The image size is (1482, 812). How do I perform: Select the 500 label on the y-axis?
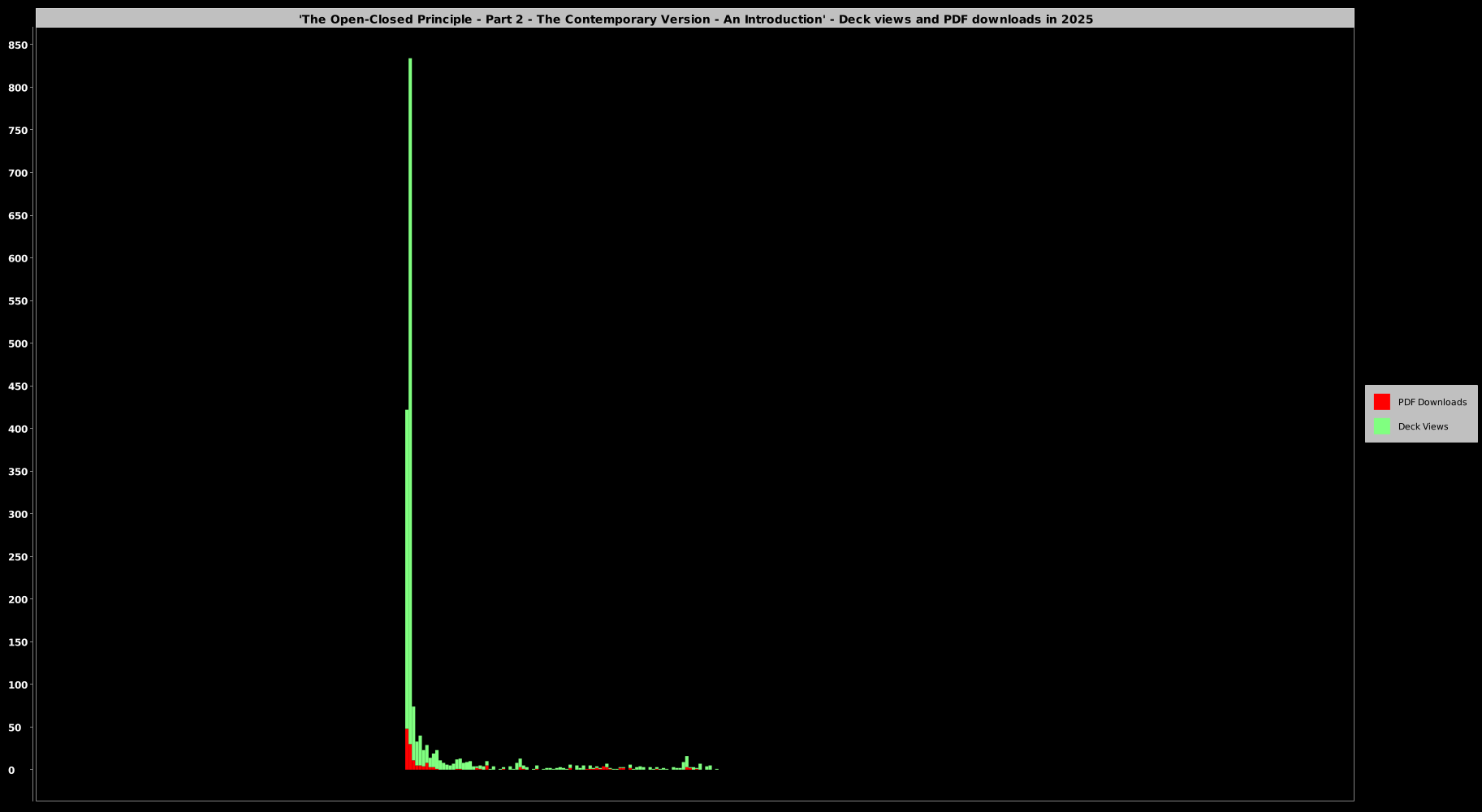[18, 343]
